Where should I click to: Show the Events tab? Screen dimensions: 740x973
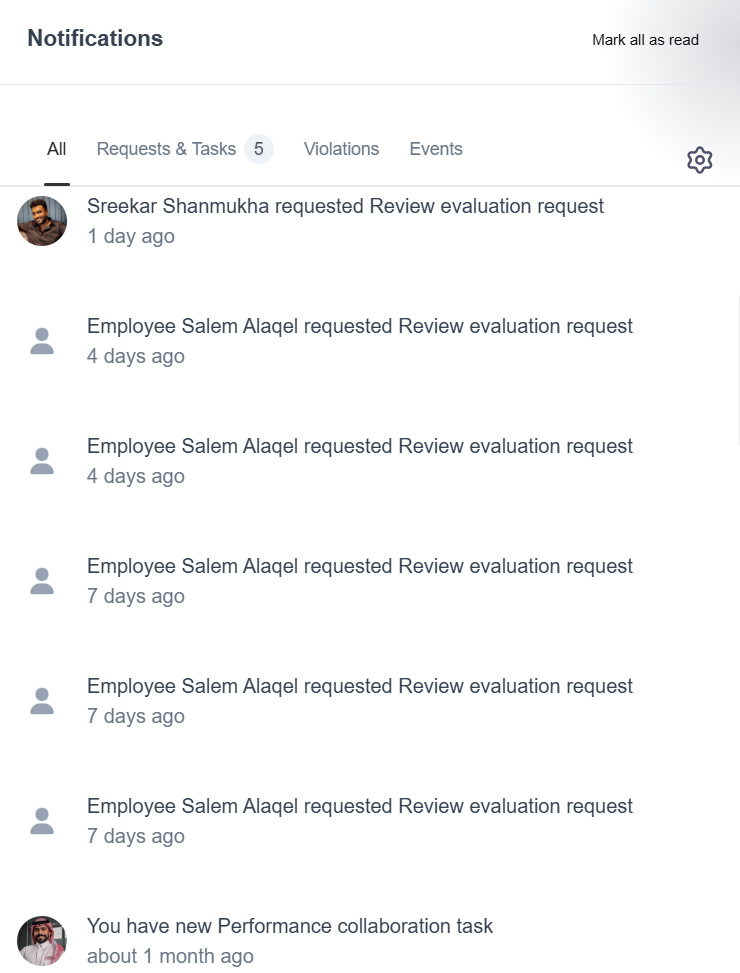(x=436, y=149)
